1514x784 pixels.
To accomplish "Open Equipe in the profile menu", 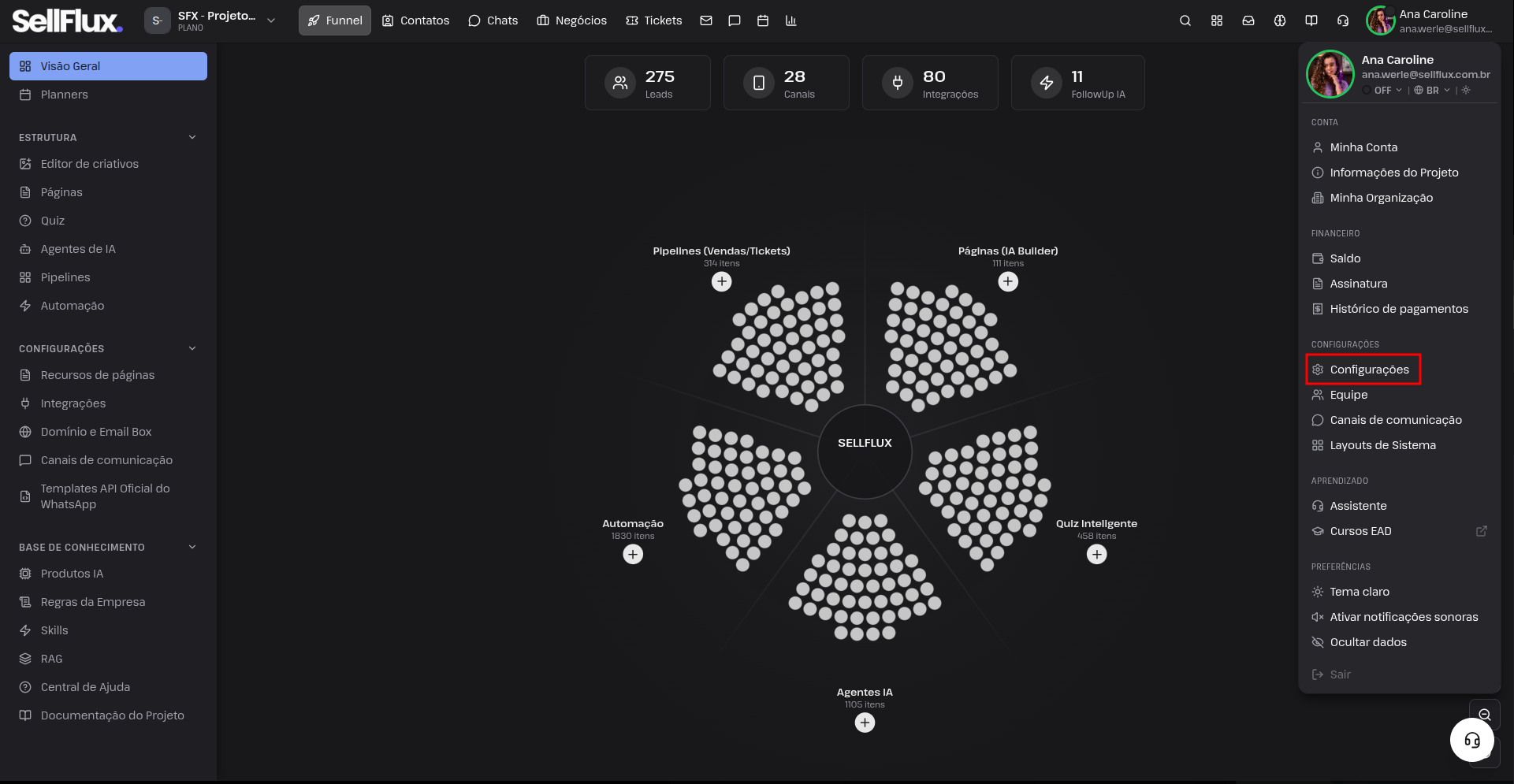I will pos(1399,395).
